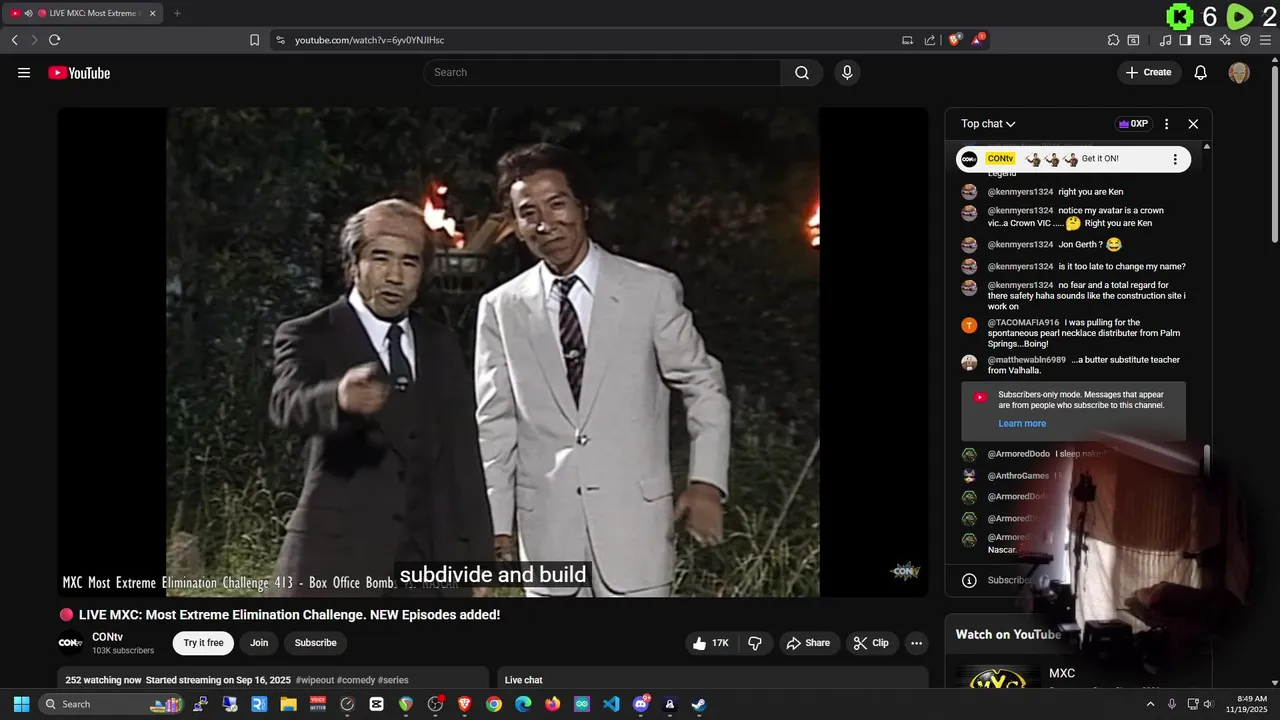The image size is (1280, 720).
Task: Launch Chrome from the taskbar
Action: point(494,704)
